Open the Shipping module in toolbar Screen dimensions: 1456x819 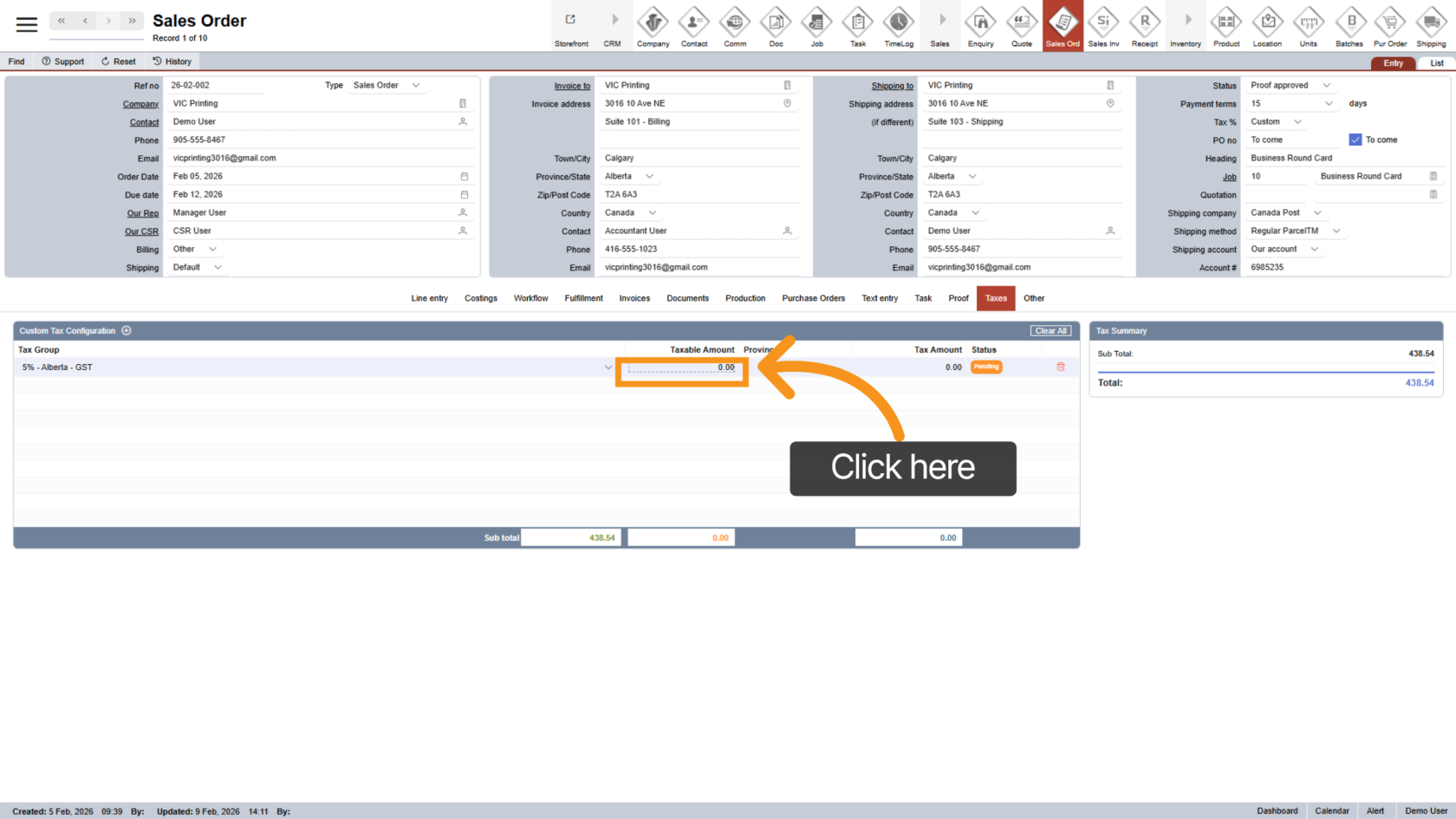point(1431,26)
